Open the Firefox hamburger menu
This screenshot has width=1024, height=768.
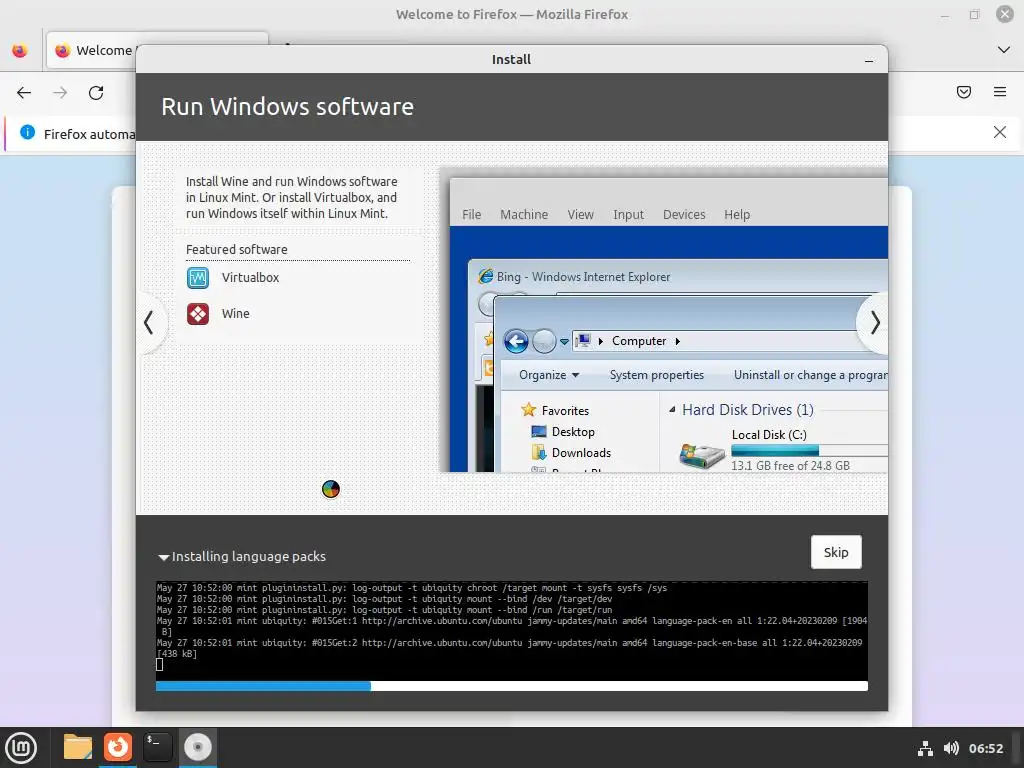pos(1000,92)
